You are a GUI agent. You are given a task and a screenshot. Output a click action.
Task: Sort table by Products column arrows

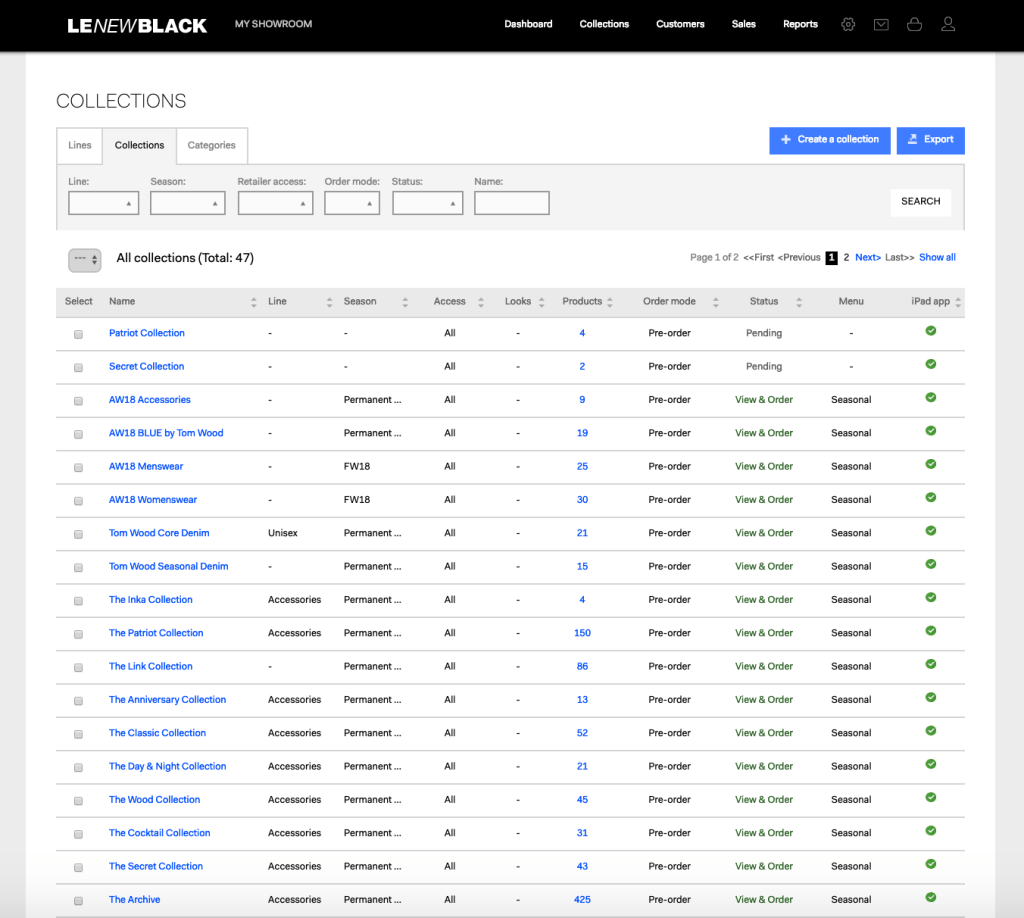(x=610, y=302)
